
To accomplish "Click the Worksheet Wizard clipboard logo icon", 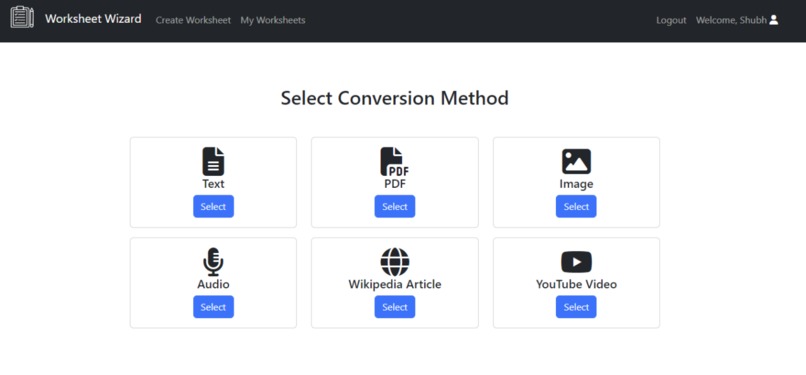I will pyautogui.click(x=22, y=17).
